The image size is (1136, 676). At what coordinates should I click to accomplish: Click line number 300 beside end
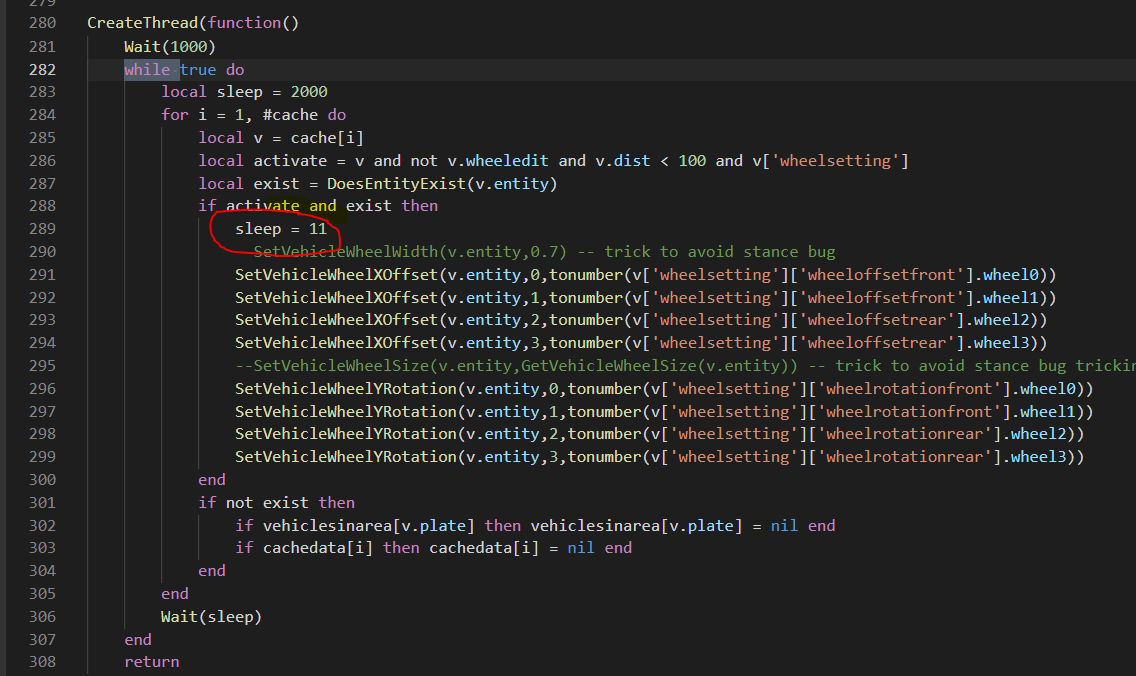coord(42,479)
